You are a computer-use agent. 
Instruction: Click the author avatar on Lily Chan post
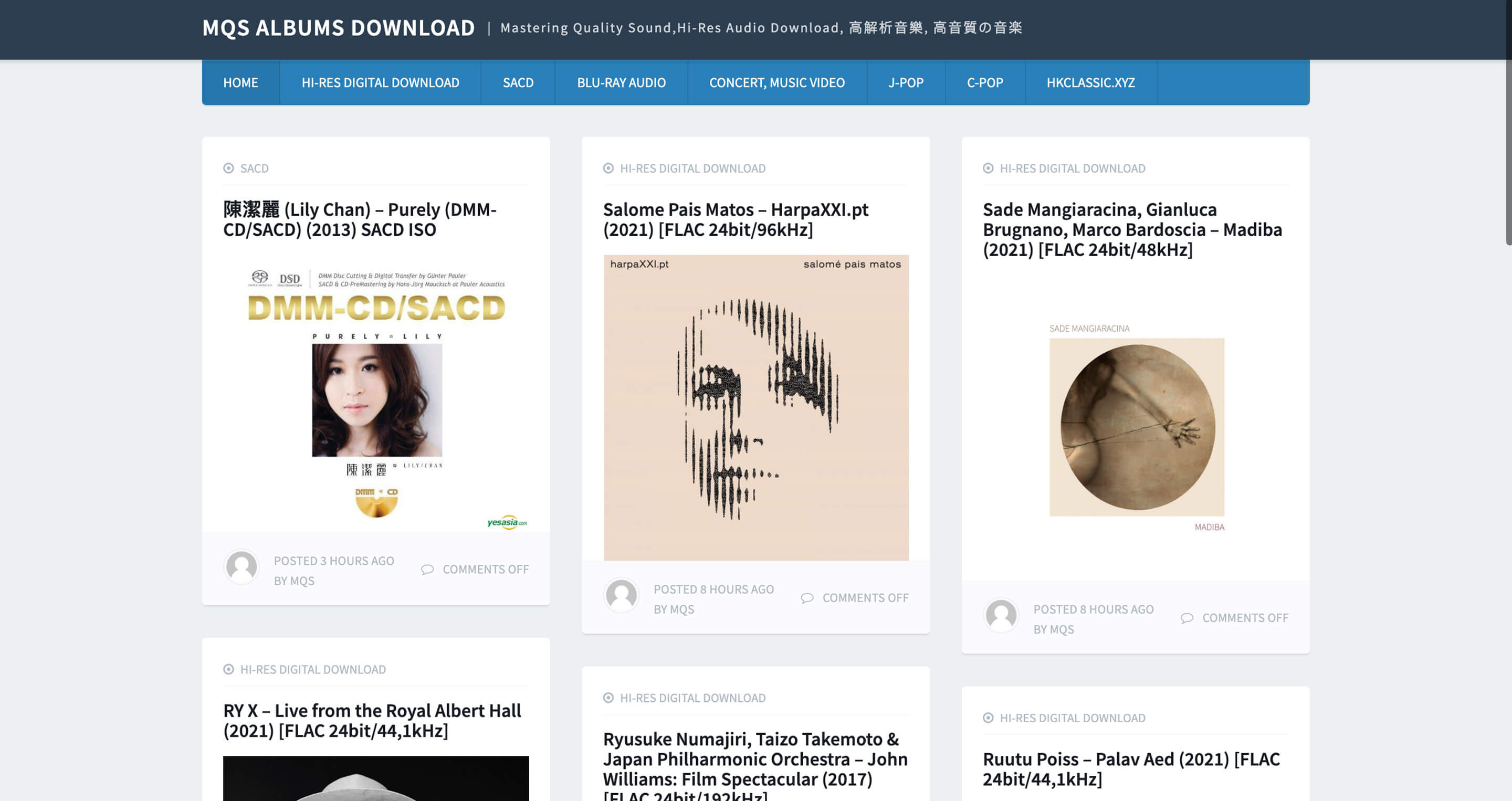[x=241, y=566]
